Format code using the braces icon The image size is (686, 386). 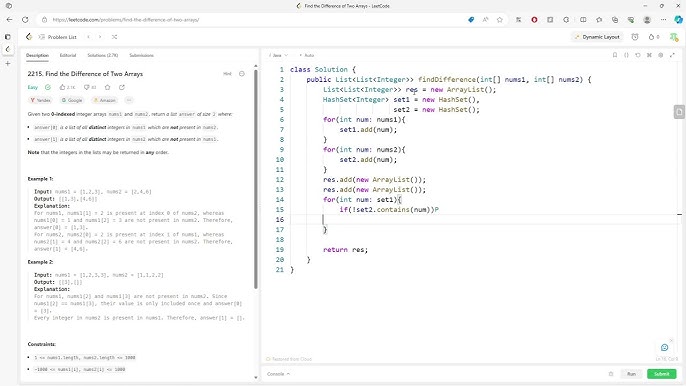[x=626, y=55]
